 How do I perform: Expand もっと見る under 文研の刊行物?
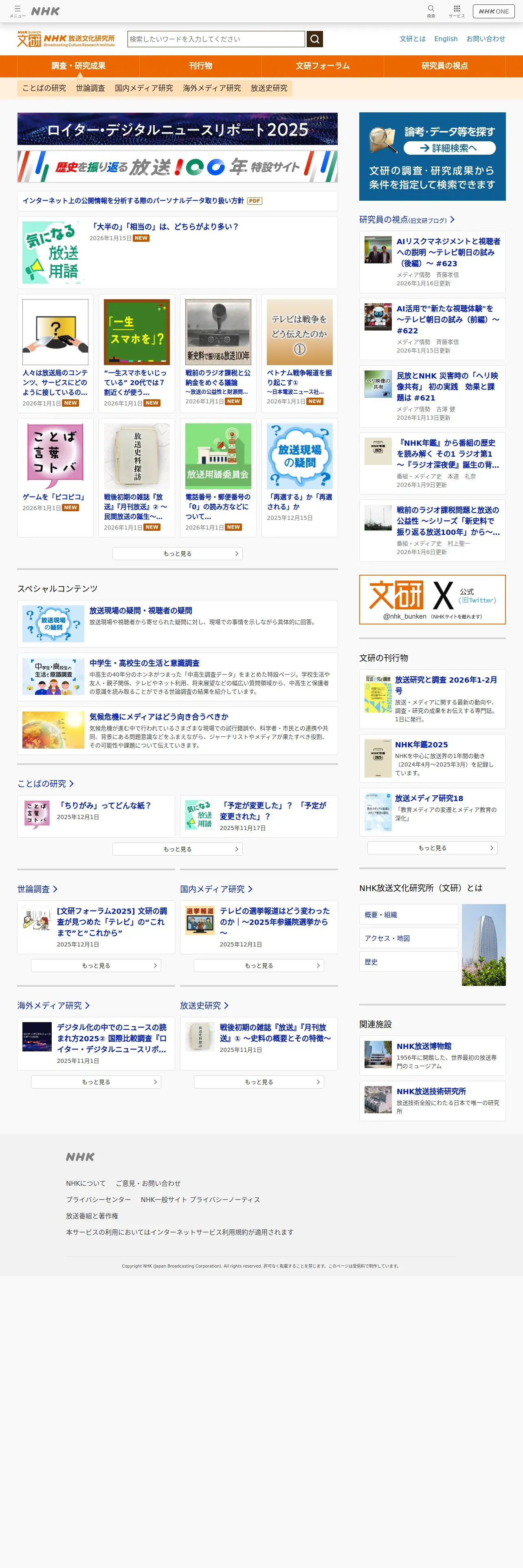click(432, 848)
